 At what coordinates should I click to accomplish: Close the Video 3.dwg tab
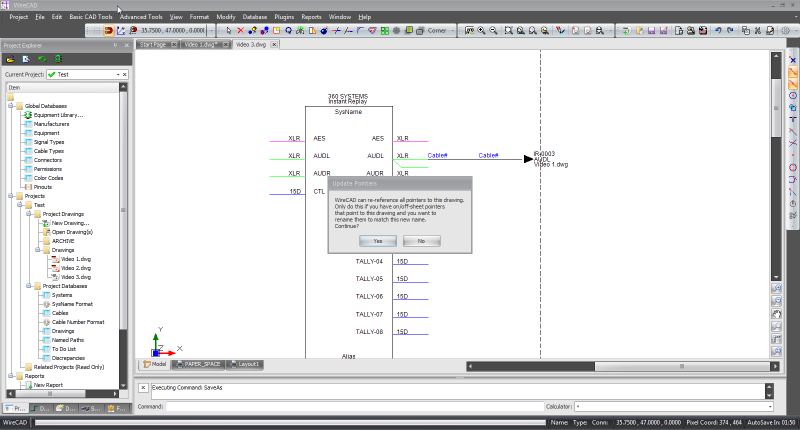(x=274, y=44)
